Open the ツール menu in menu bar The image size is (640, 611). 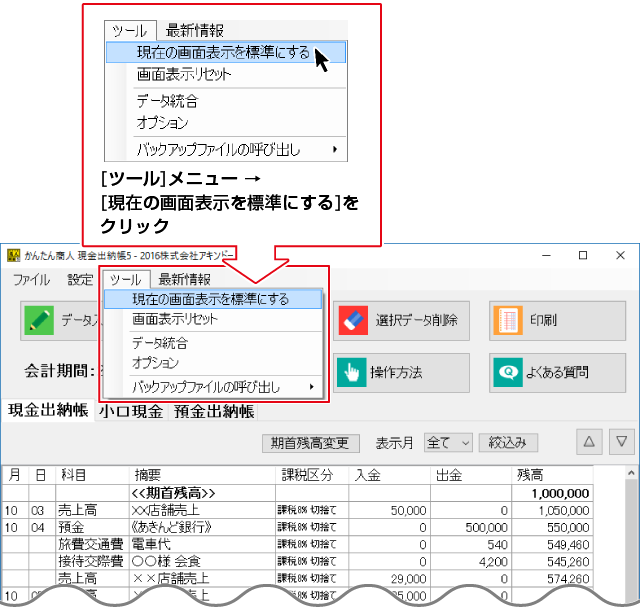pos(125,280)
